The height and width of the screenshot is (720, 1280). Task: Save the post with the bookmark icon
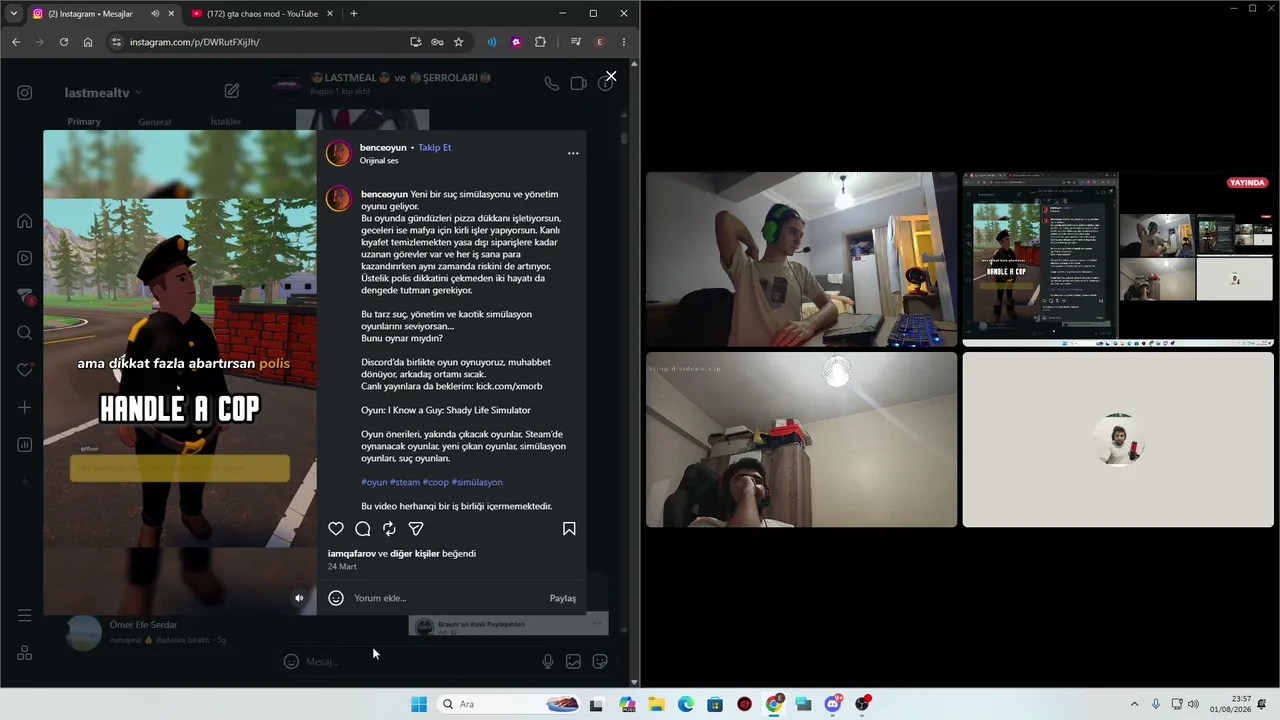[x=569, y=529]
